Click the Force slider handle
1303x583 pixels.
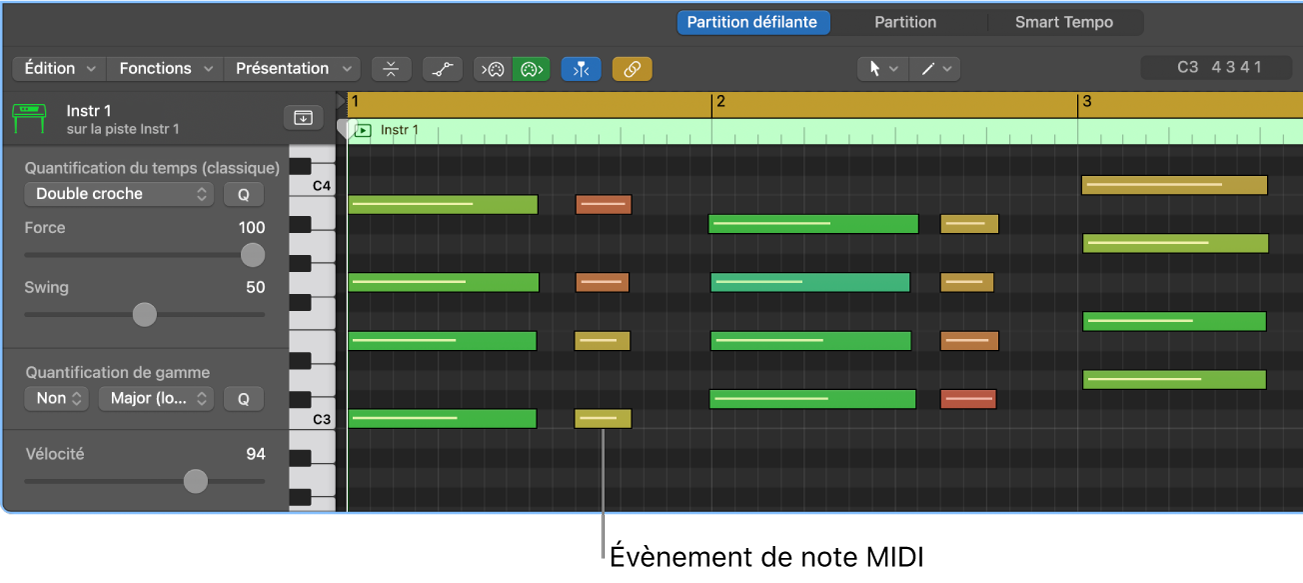tap(253, 255)
